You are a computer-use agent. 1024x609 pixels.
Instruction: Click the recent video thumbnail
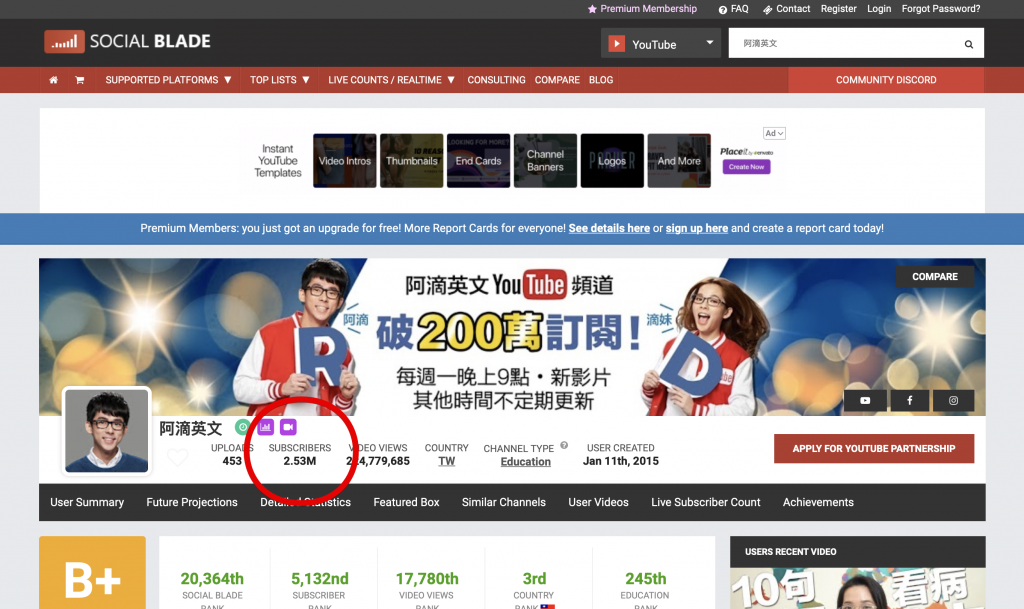pos(857,588)
